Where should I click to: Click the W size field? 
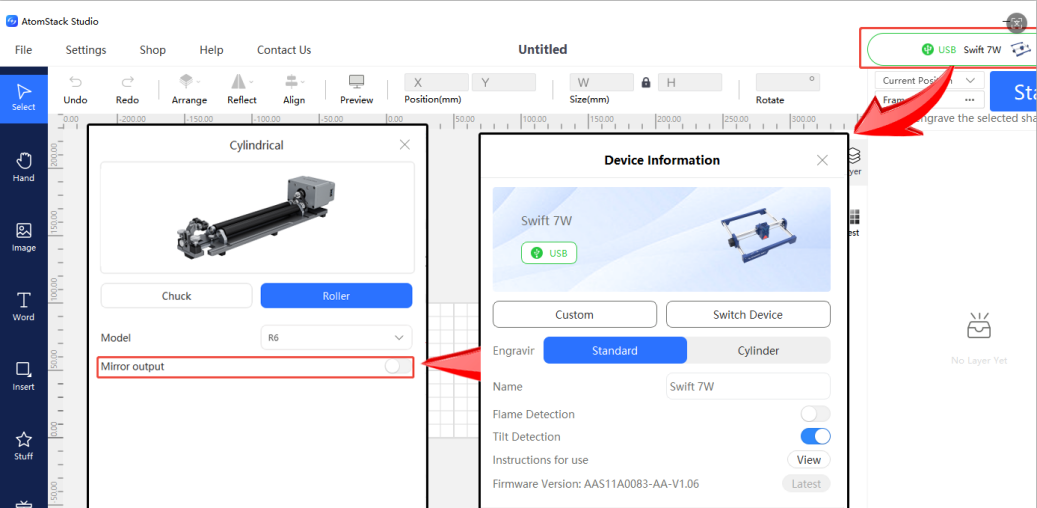click(602, 82)
